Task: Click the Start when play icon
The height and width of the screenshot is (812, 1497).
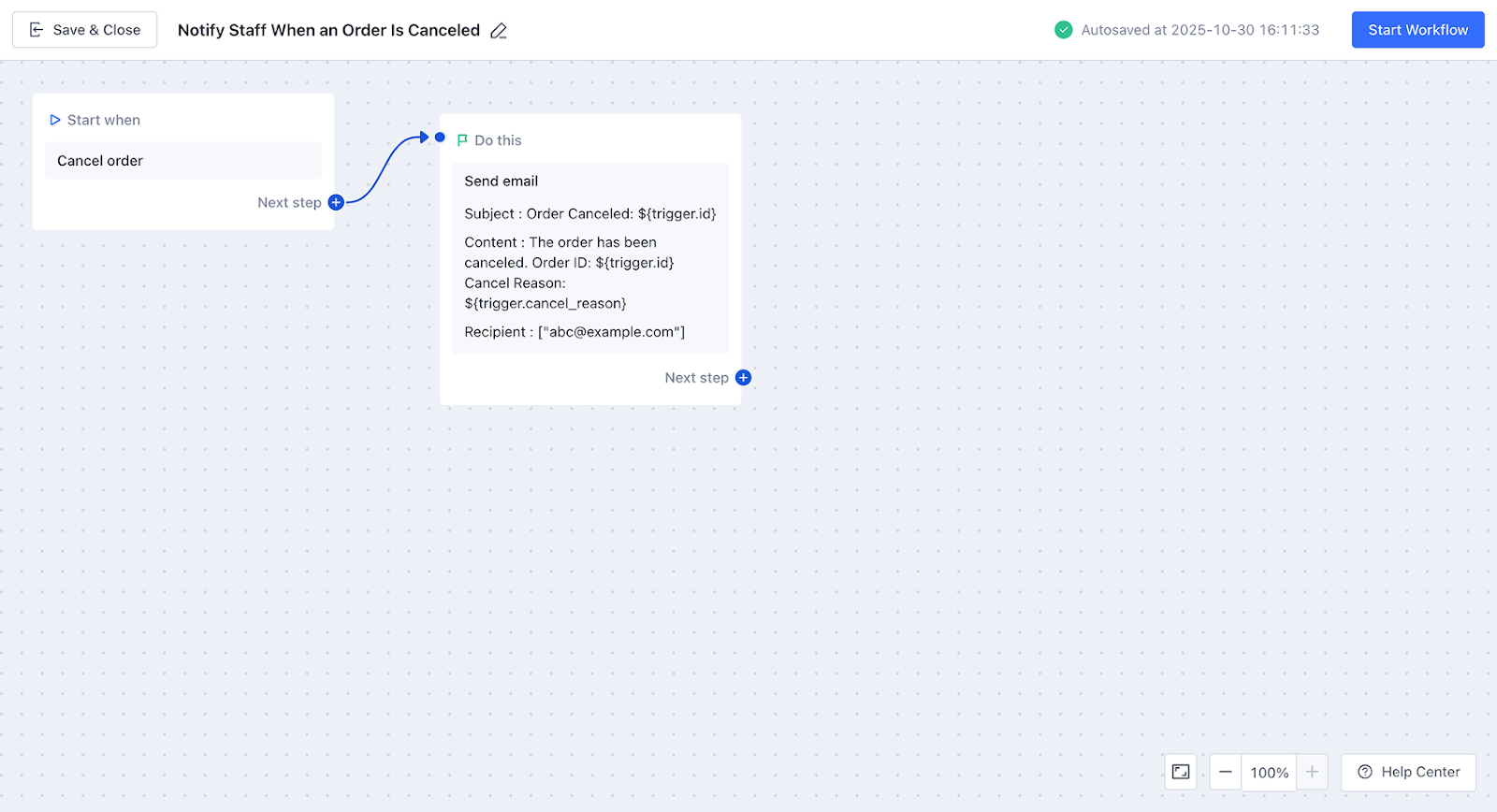Action: coord(55,120)
